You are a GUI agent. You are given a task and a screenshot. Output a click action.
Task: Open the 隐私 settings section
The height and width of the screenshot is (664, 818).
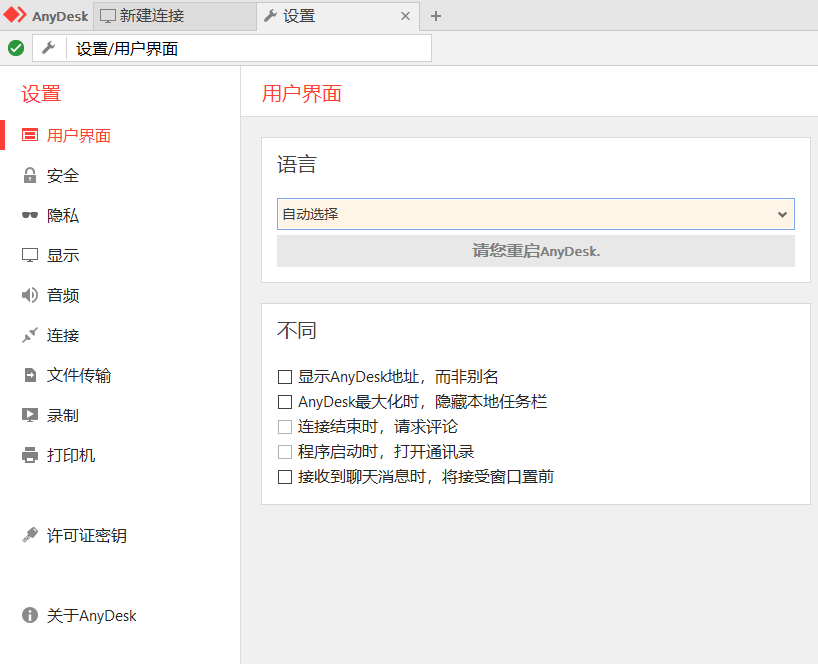tap(63, 215)
